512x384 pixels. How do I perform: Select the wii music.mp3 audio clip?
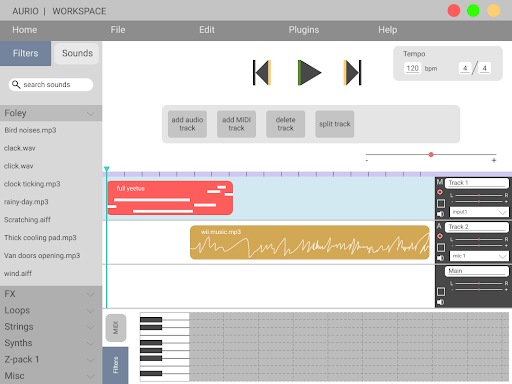click(x=310, y=242)
